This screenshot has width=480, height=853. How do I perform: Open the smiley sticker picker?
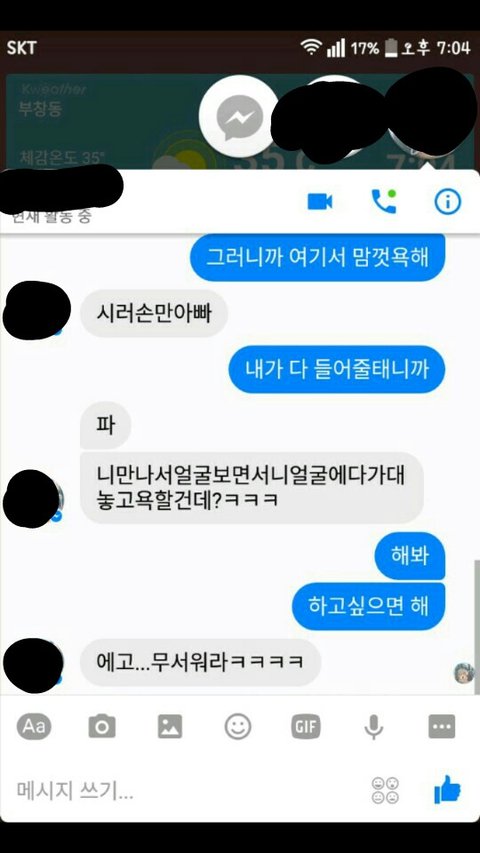pos(238,726)
